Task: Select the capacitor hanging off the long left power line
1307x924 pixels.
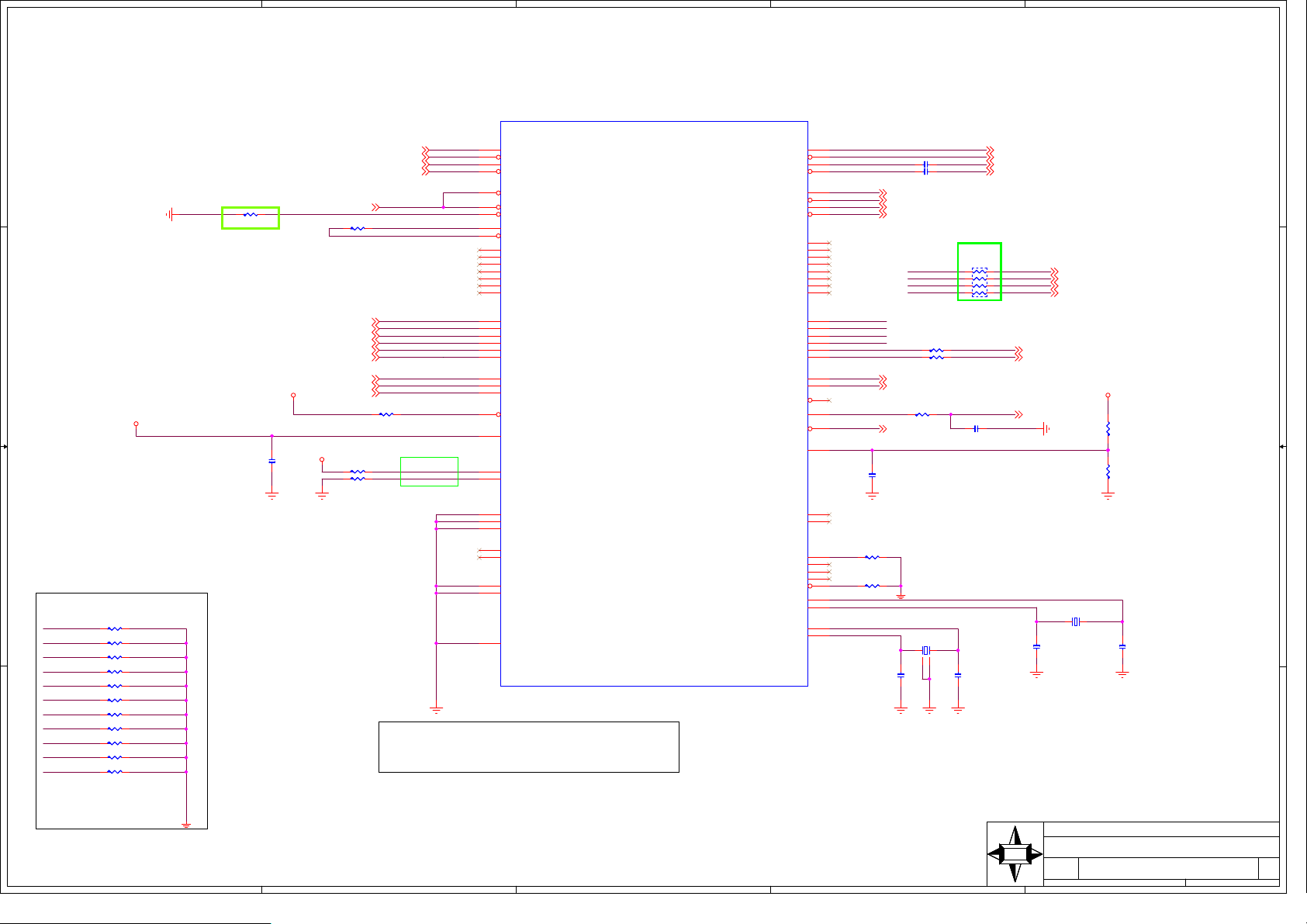Action: (271, 462)
